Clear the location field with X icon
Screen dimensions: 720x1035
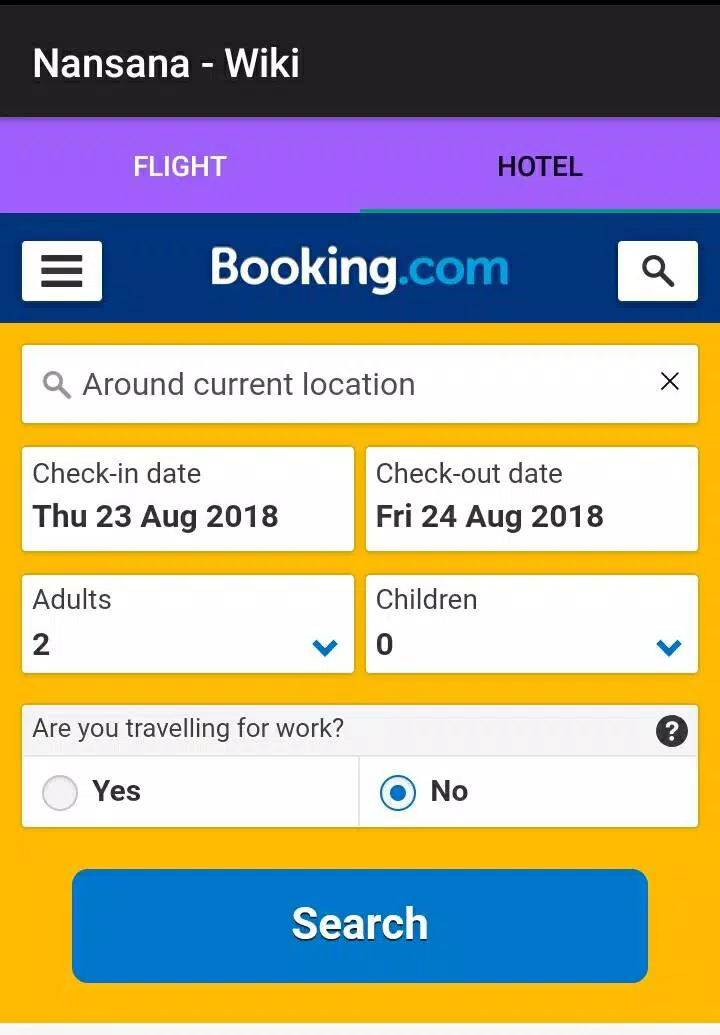pyautogui.click(x=670, y=381)
